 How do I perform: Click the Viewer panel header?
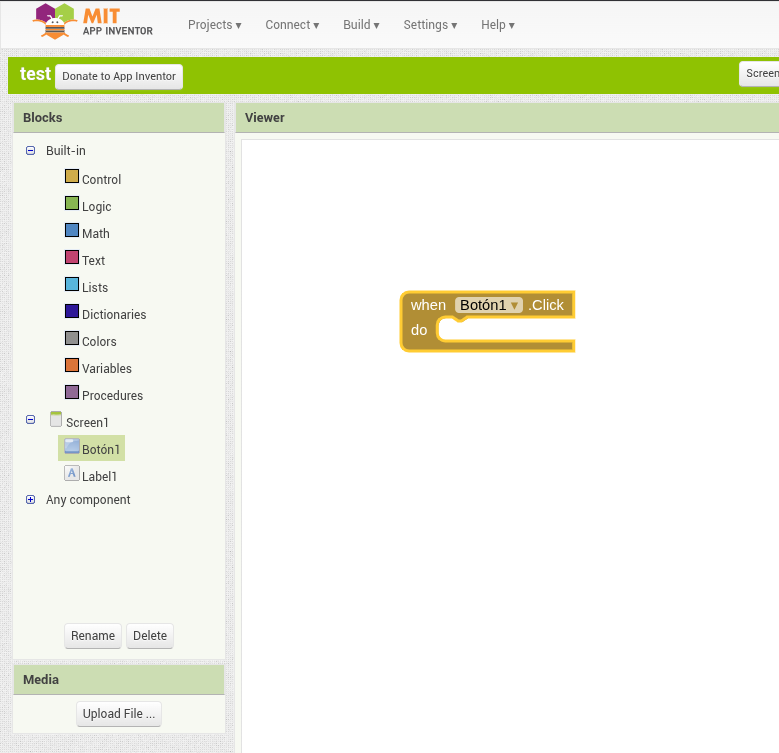[507, 118]
